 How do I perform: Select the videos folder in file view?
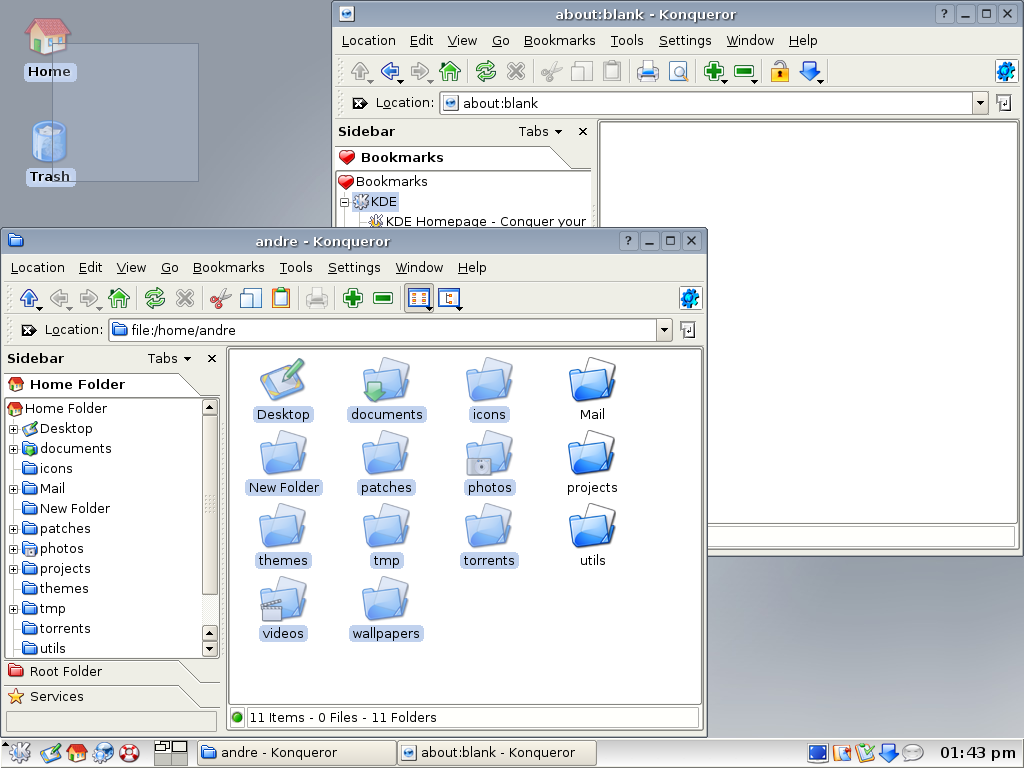(x=283, y=609)
